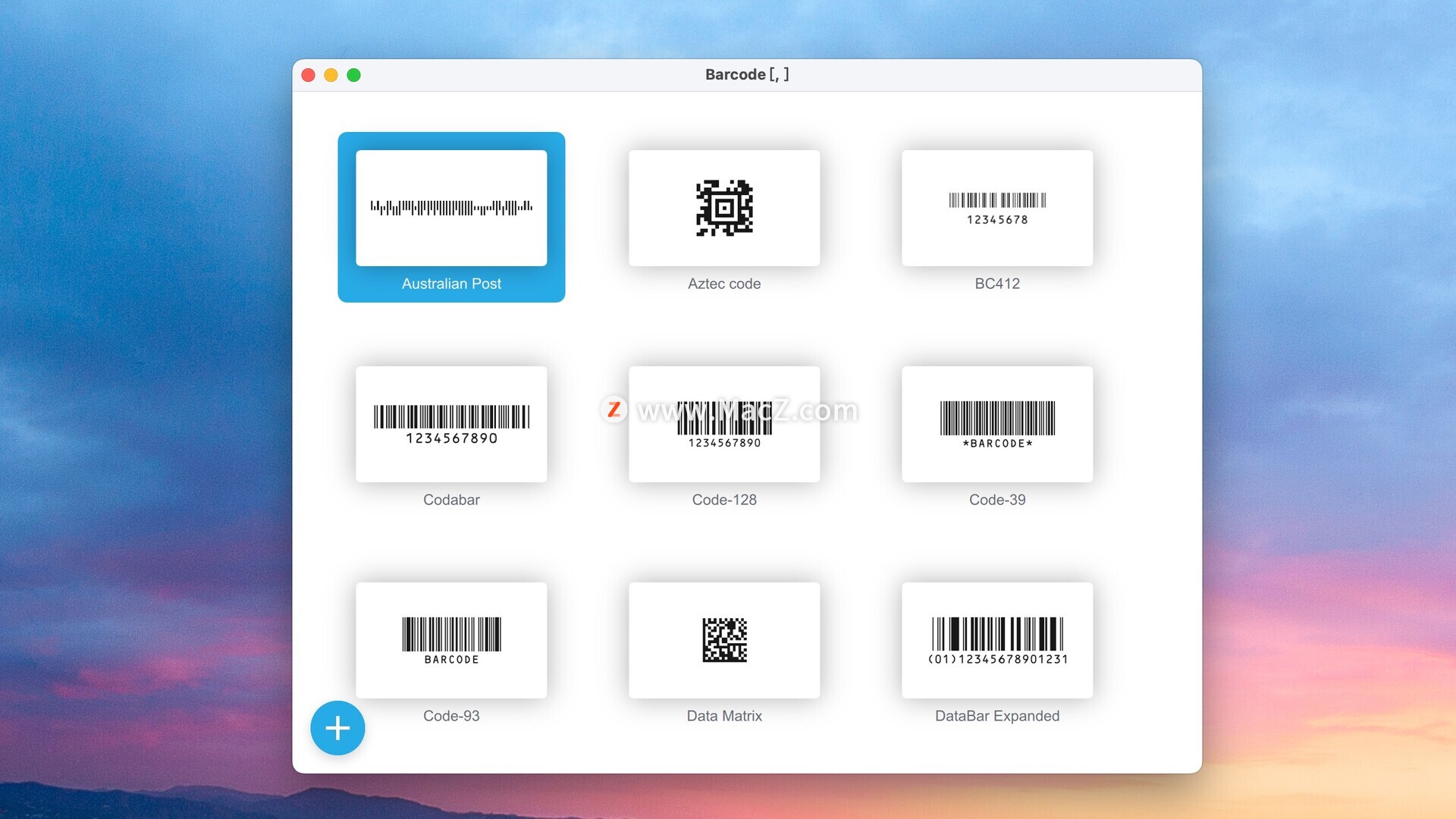
Task: Click the Code-128 label text
Action: [724, 500]
